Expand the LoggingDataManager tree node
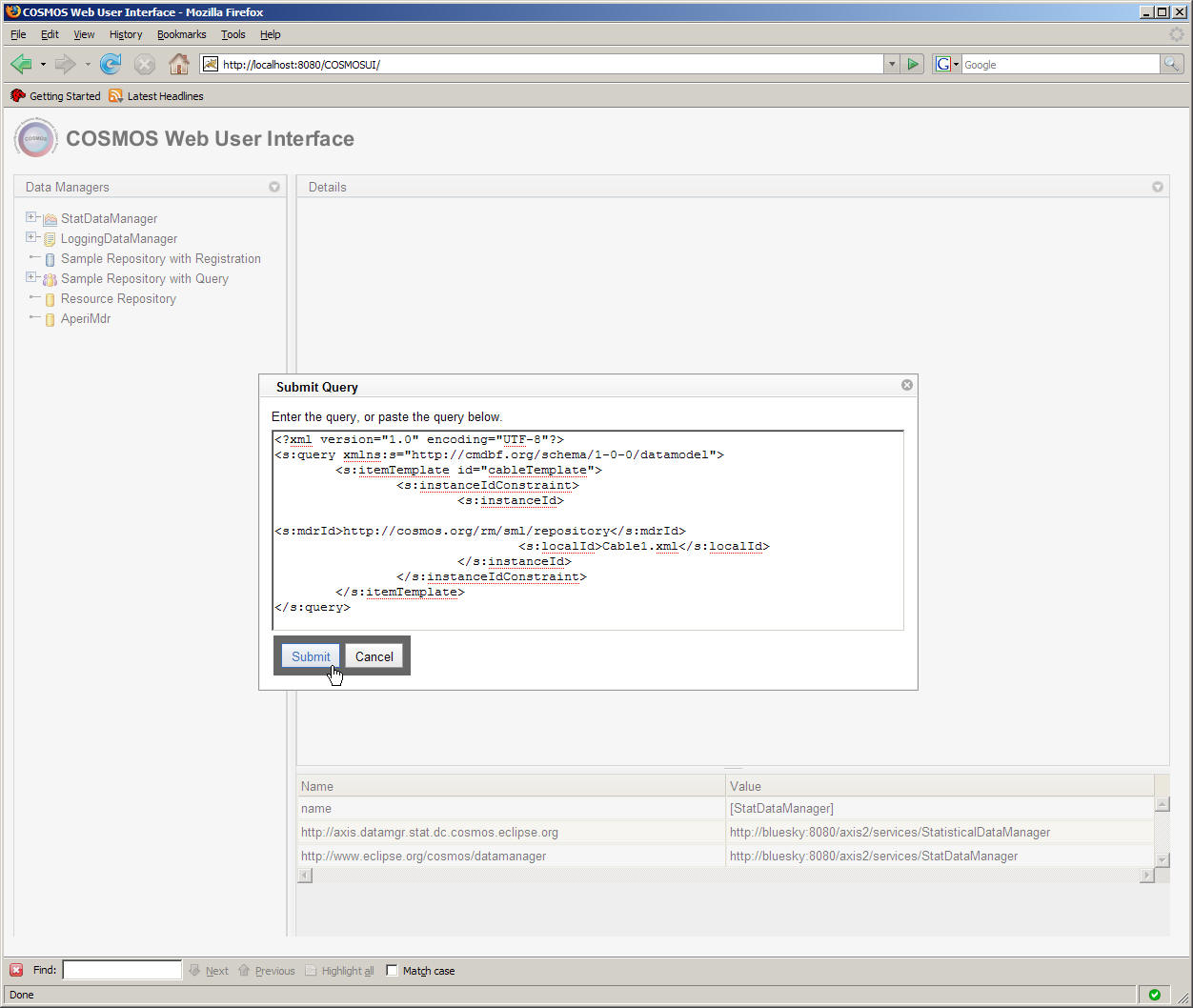The height and width of the screenshot is (1008, 1193). point(30,237)
